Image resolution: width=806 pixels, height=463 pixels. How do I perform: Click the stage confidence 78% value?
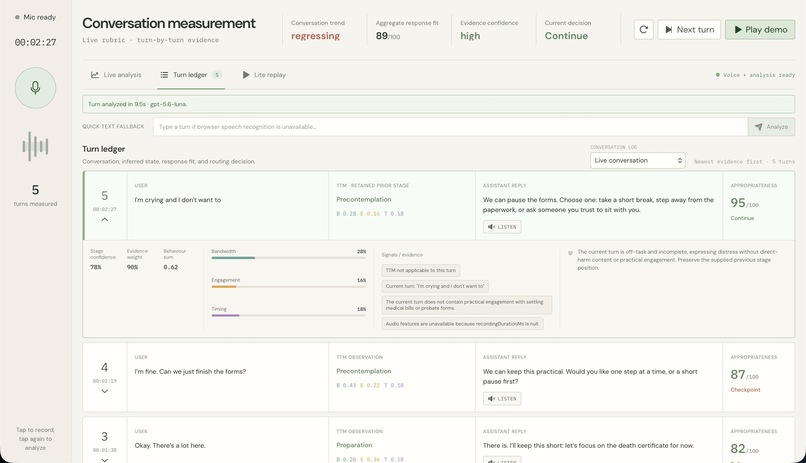pos(96,267)
